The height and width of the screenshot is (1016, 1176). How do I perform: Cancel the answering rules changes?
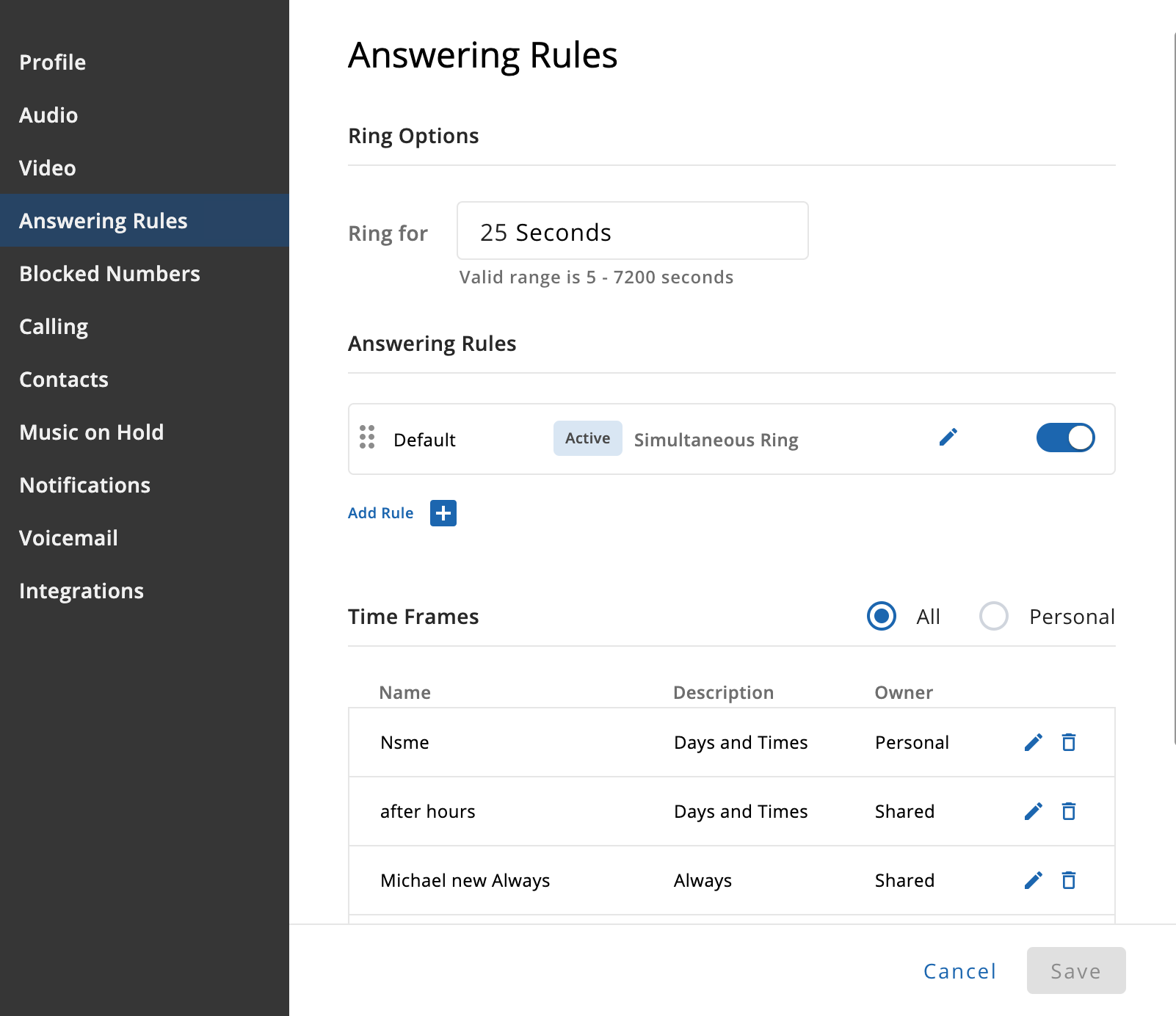959,970
